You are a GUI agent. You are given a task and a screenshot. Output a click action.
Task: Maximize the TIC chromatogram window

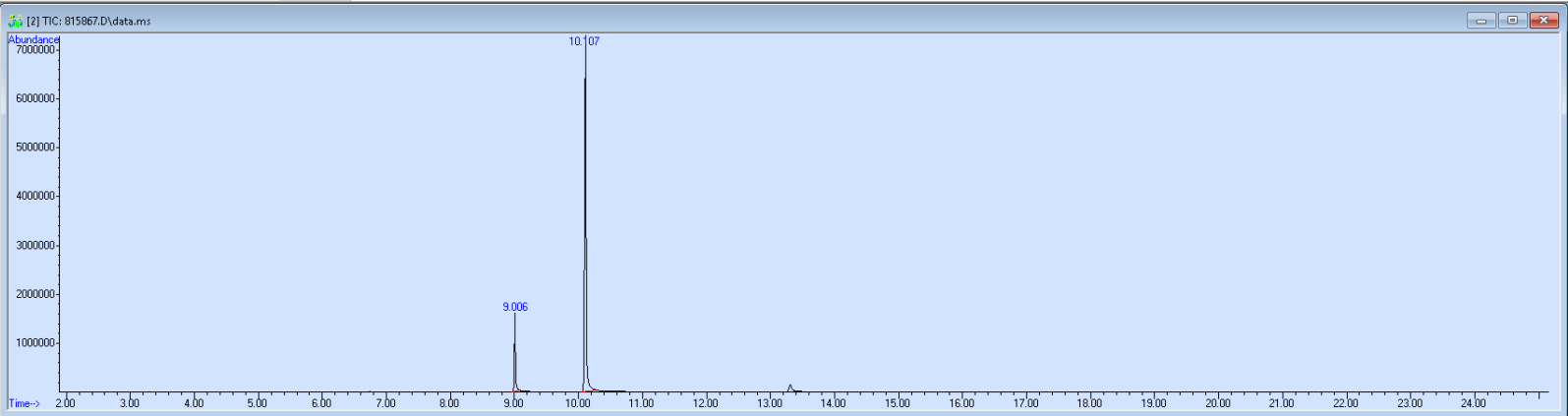pyautogui.click(x=1512, y=21)
